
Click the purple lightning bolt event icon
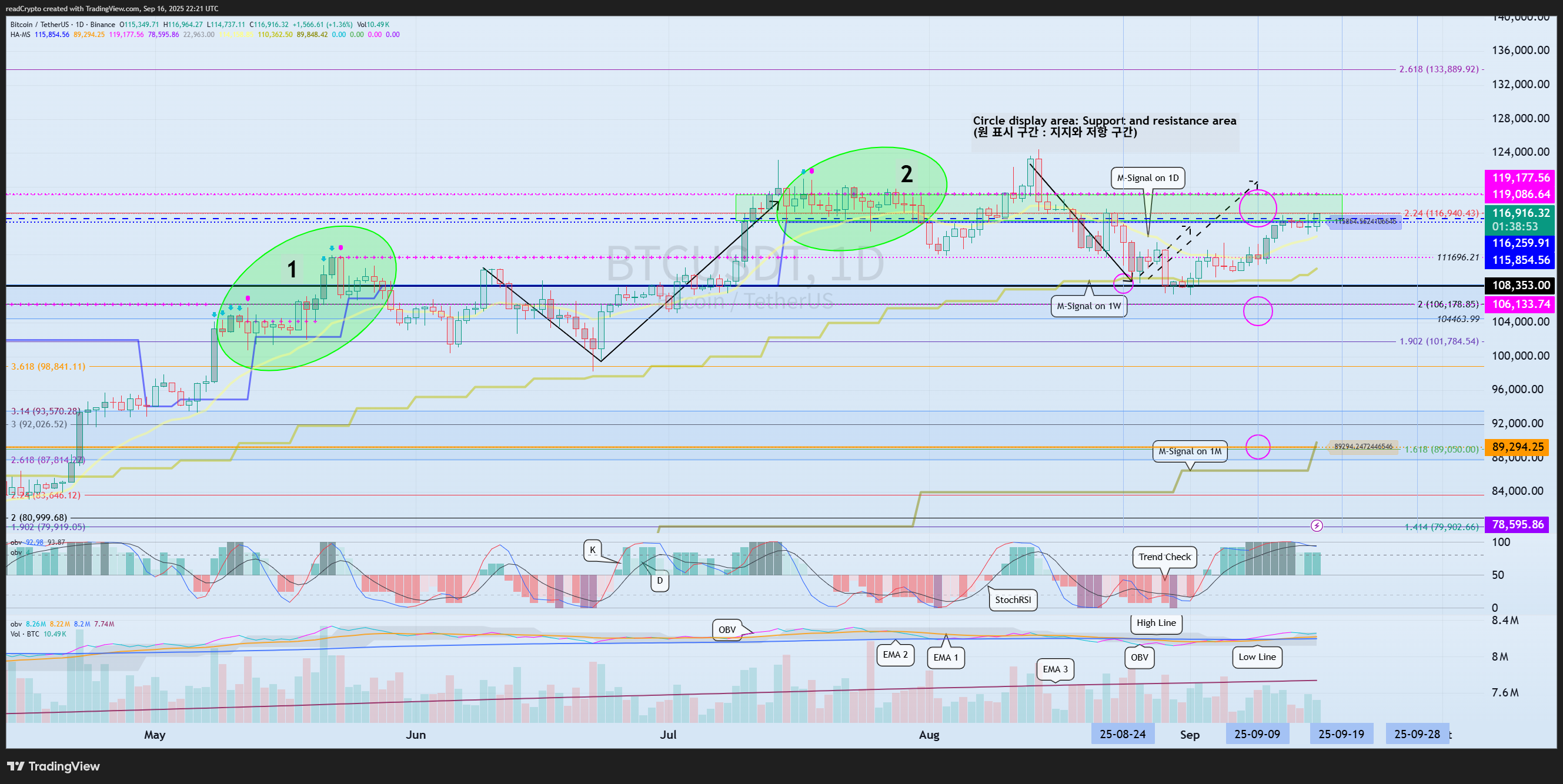1317,525
